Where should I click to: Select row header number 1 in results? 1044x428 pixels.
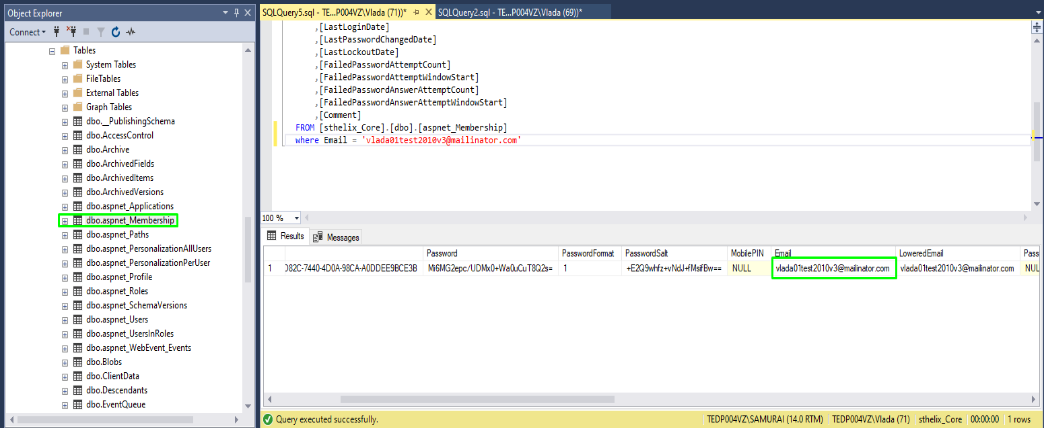point(273,268)
